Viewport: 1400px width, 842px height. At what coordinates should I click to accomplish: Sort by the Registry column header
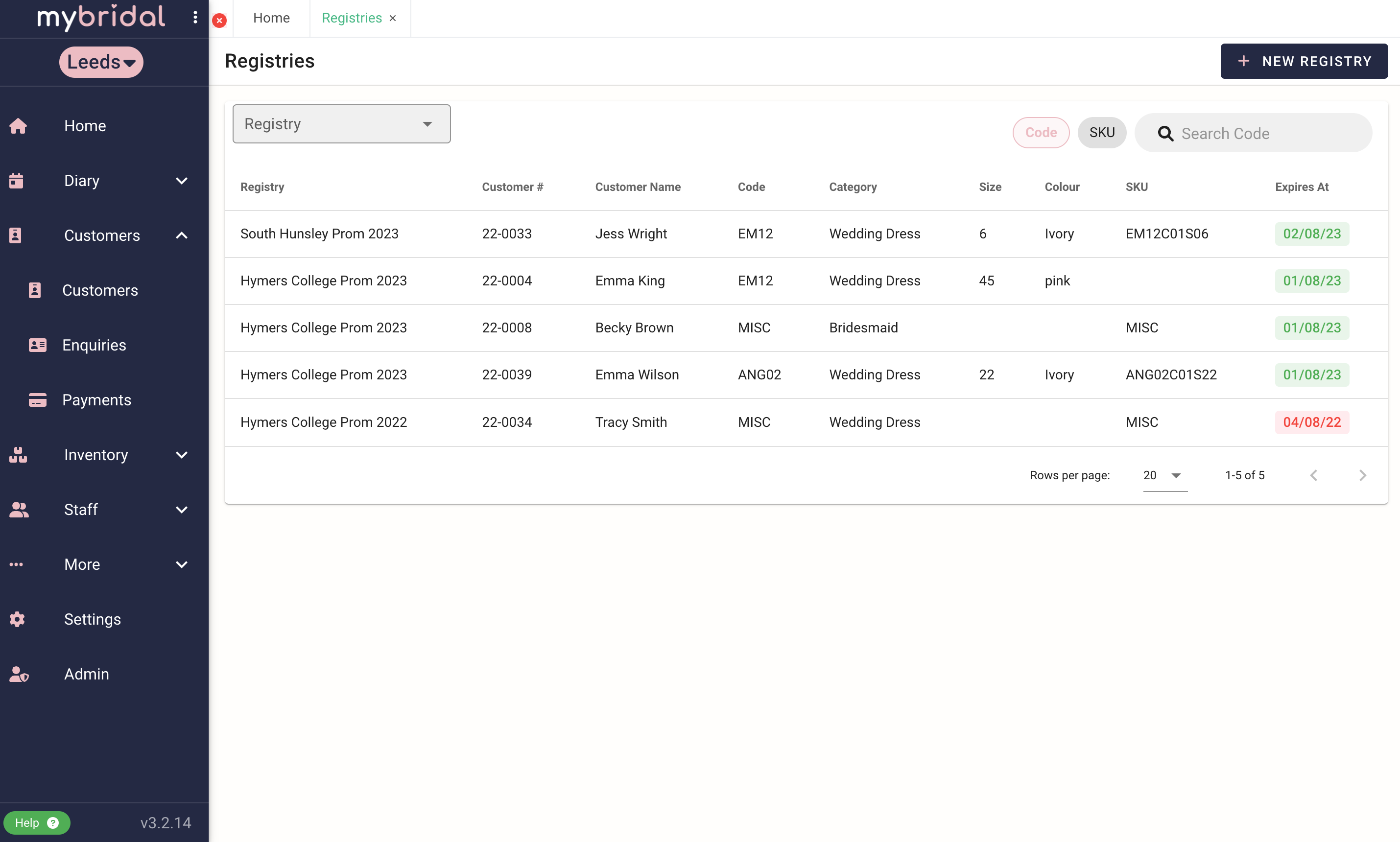[x=262, y=187]
